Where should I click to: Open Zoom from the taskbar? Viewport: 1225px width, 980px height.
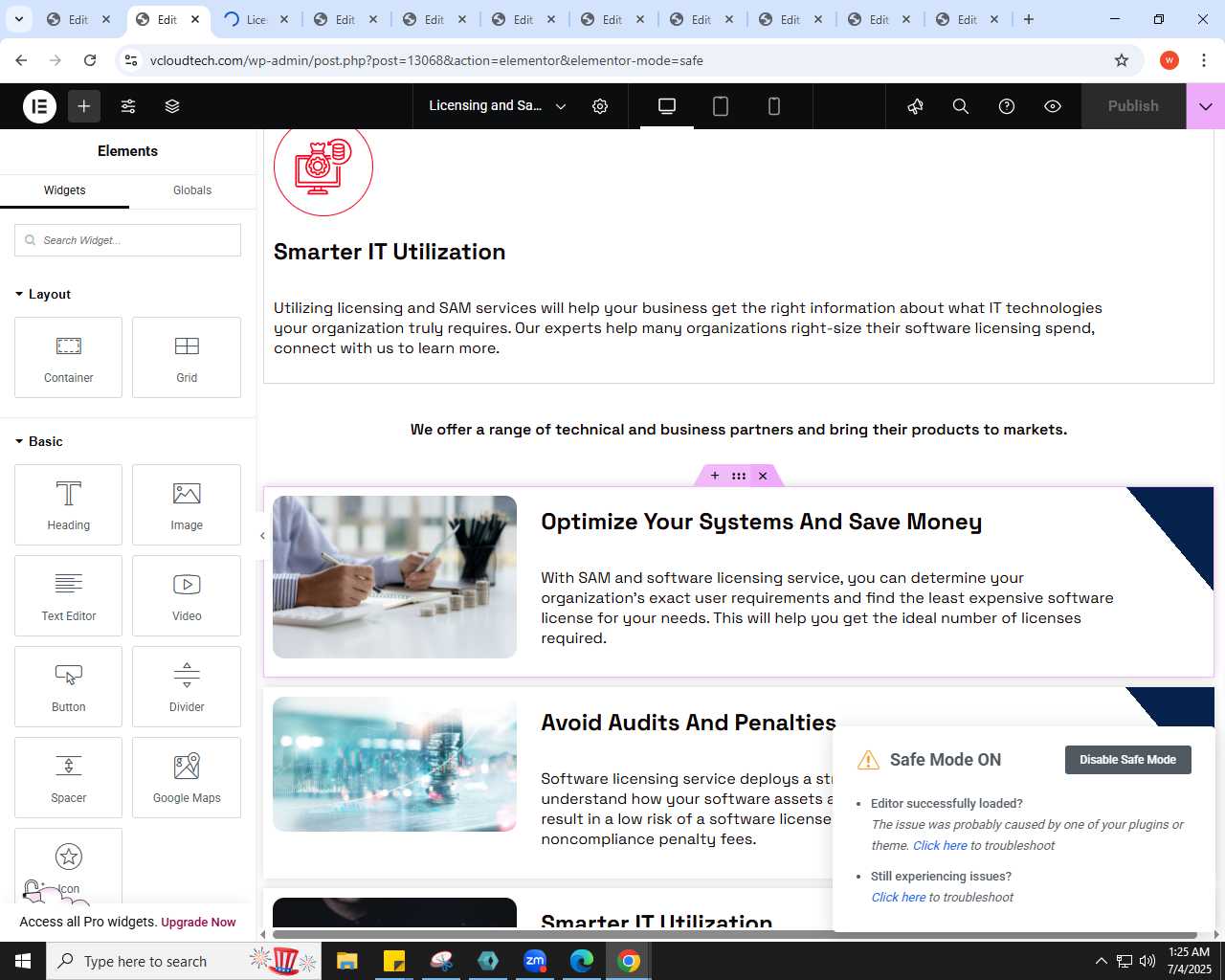pyautogui.click(x=535, y=961)
